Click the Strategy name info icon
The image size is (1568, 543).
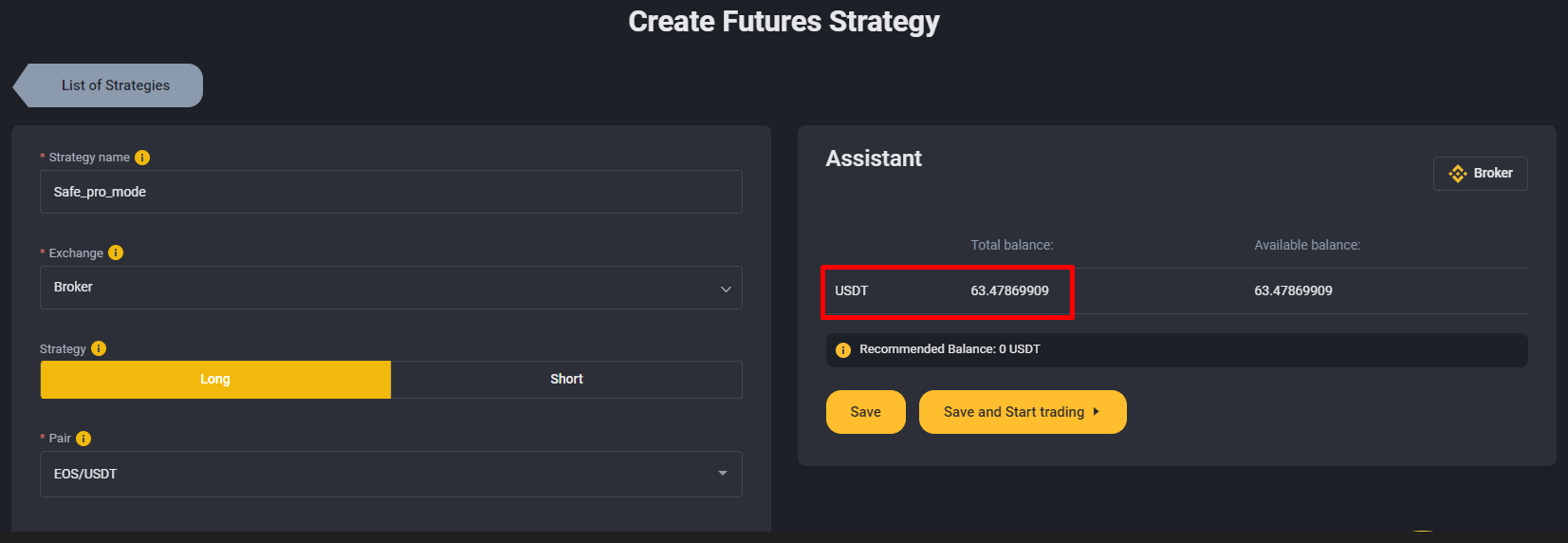point(142,158)
